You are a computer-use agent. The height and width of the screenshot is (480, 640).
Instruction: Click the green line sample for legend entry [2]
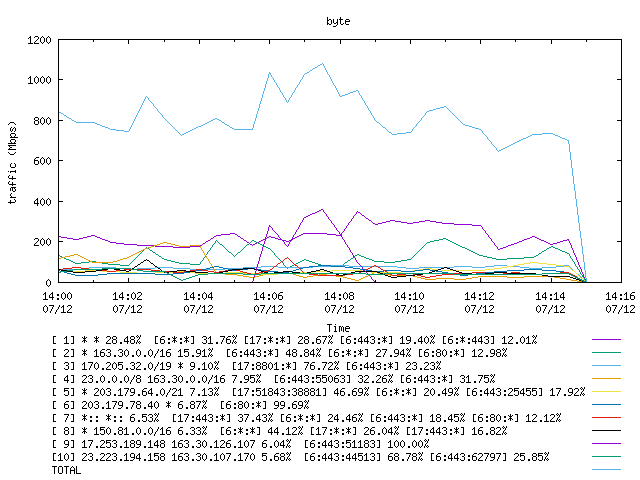point(606,353)
